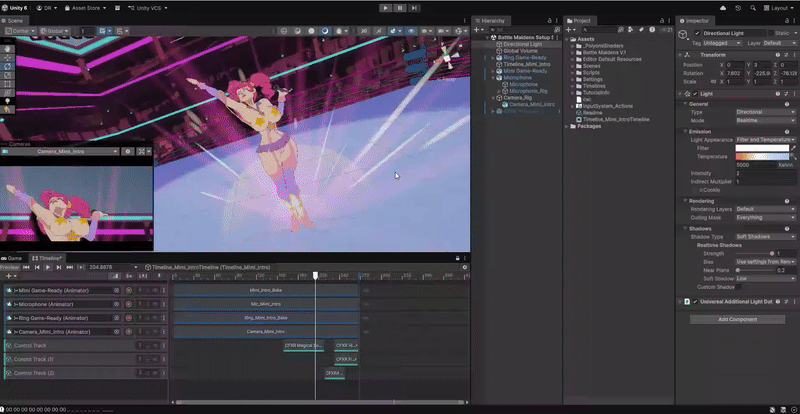The height and width of the screenshot is (414, 800).
Task: Click the global Search magnifier icon
Action: [753, 8]
